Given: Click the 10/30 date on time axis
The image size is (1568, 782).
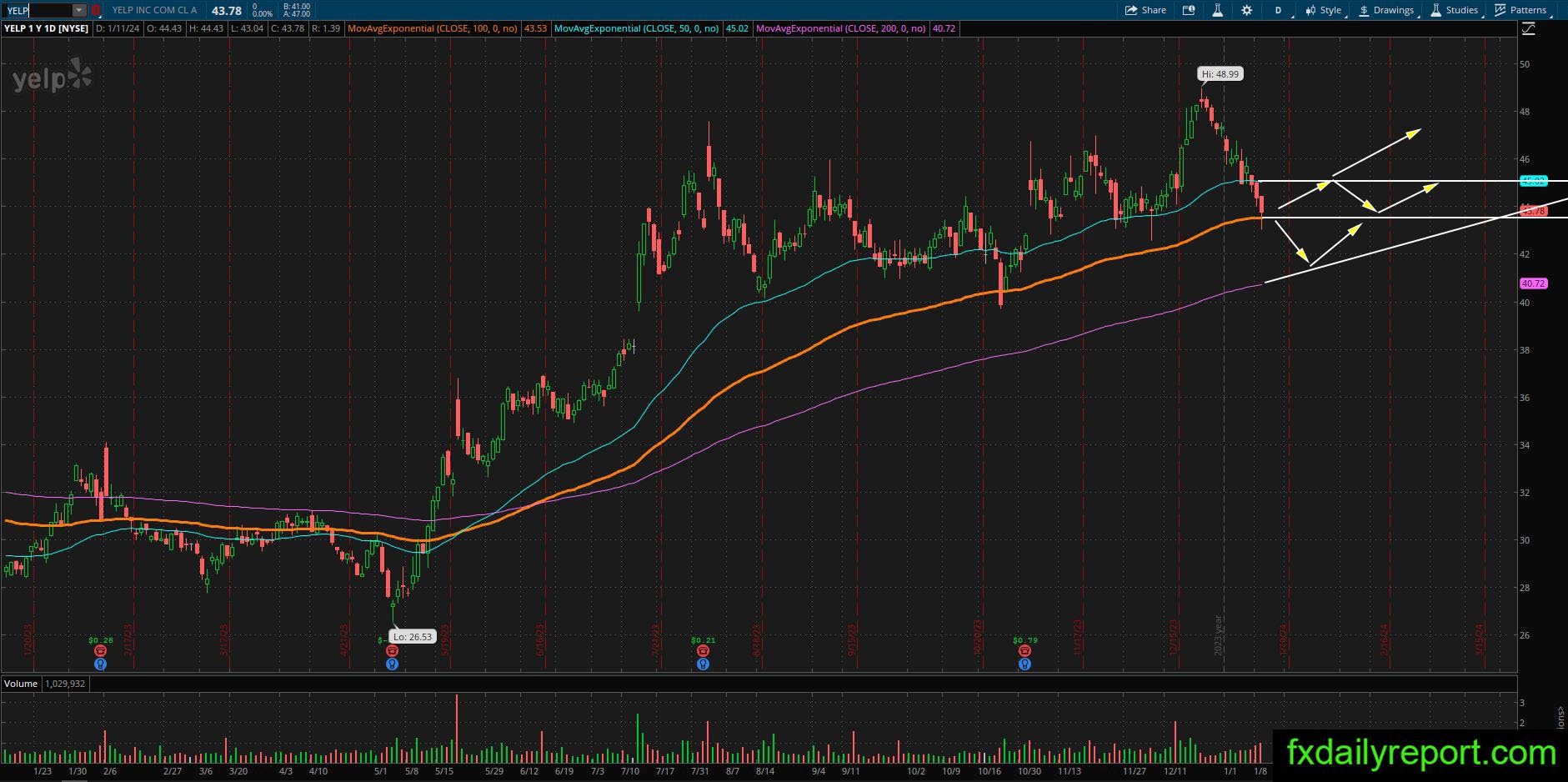Looking at the screenshot, I should tap(1029, 771).
